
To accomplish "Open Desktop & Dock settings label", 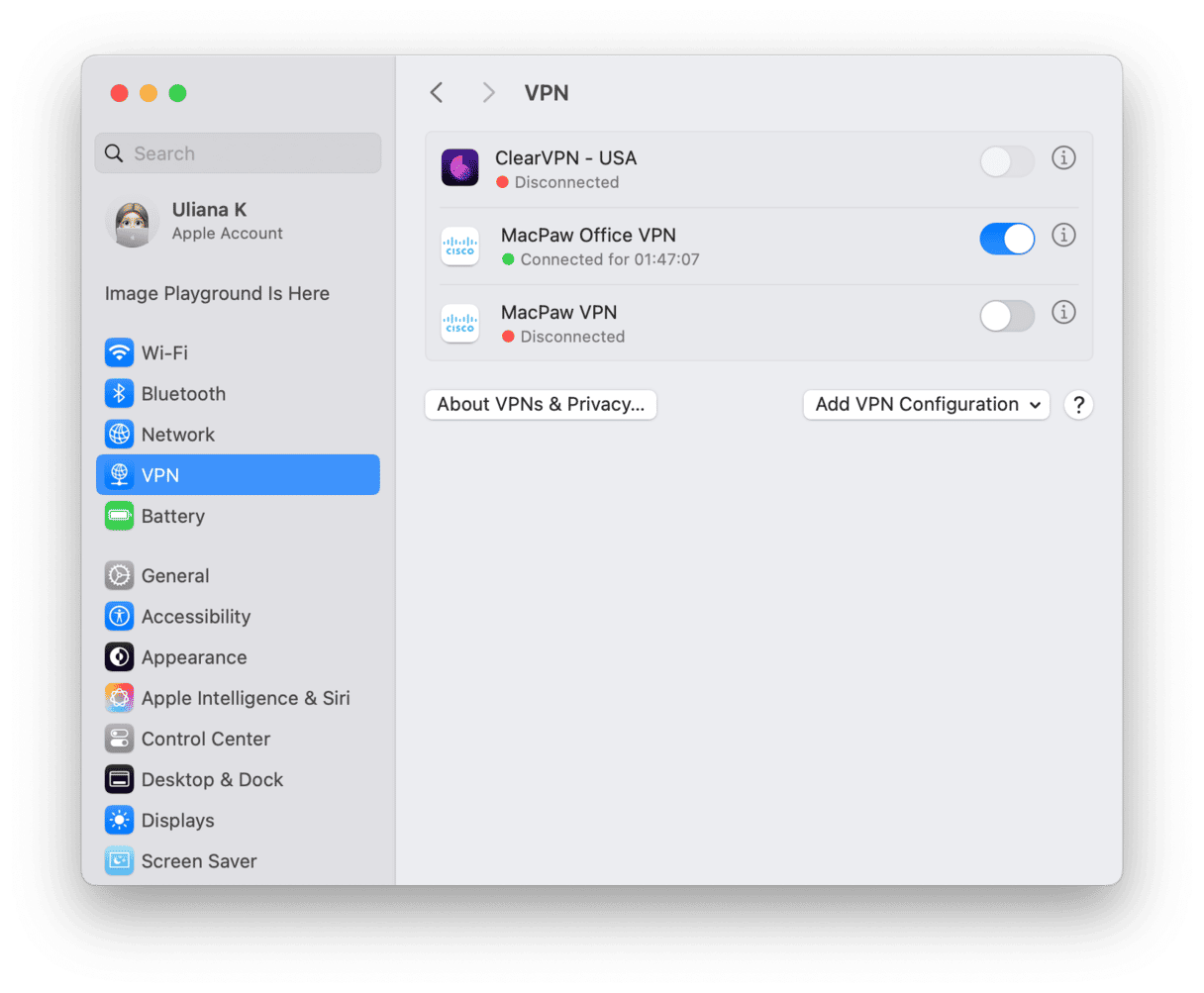I will point(212,779).
